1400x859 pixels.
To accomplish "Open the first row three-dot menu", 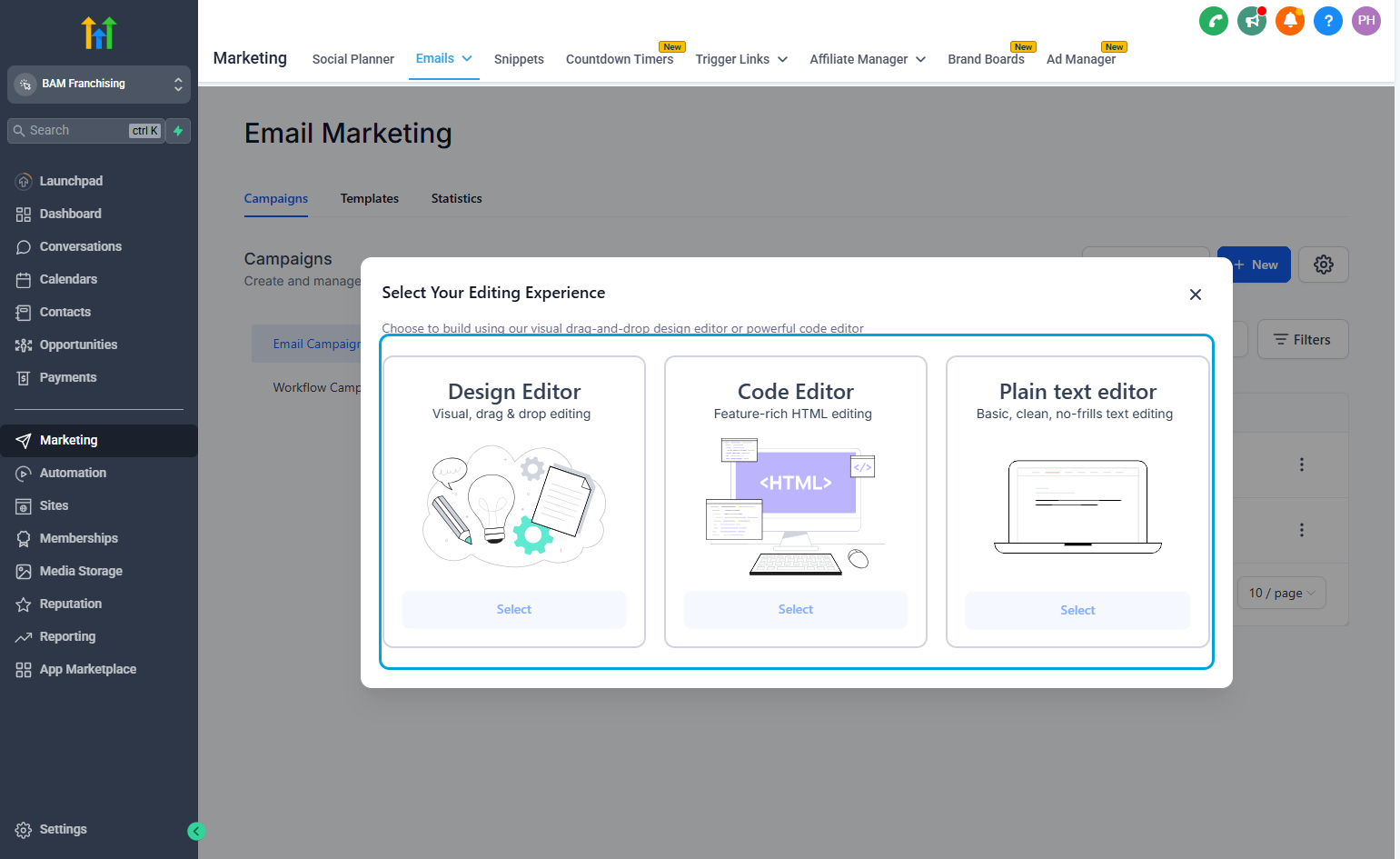I will pos(1302,464).
